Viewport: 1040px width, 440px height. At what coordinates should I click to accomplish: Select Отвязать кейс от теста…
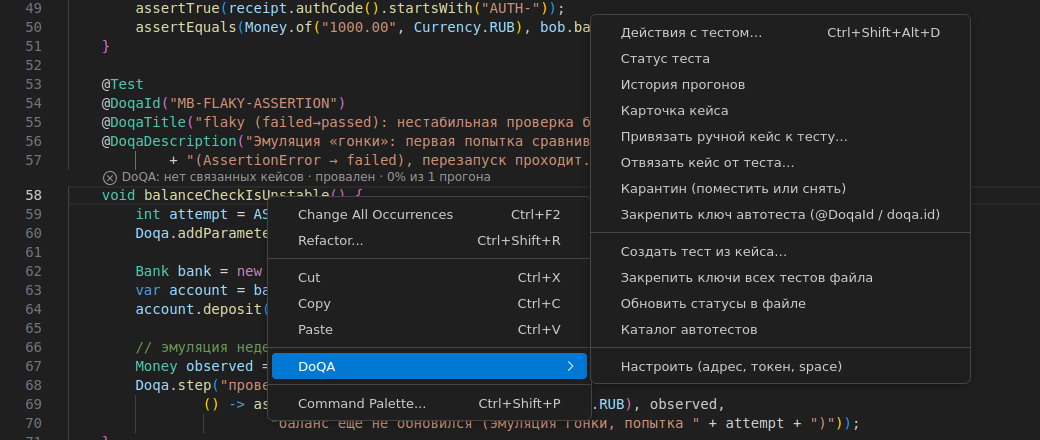[x=780, y=163]
